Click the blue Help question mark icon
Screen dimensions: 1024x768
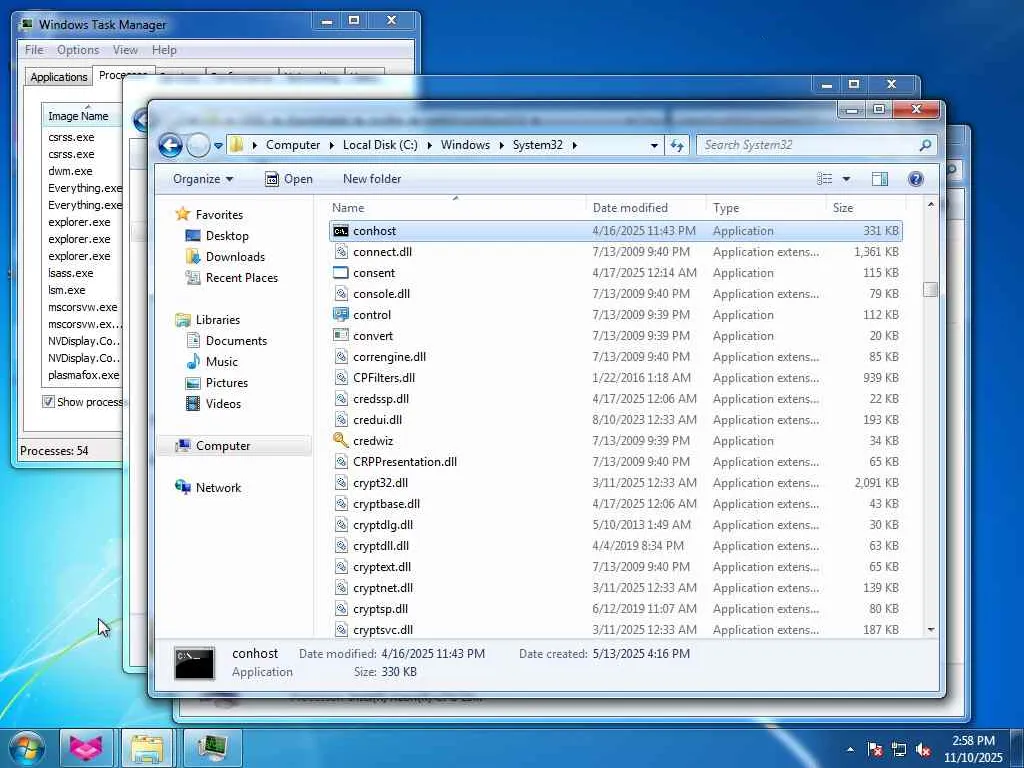(x=916, y=179)
